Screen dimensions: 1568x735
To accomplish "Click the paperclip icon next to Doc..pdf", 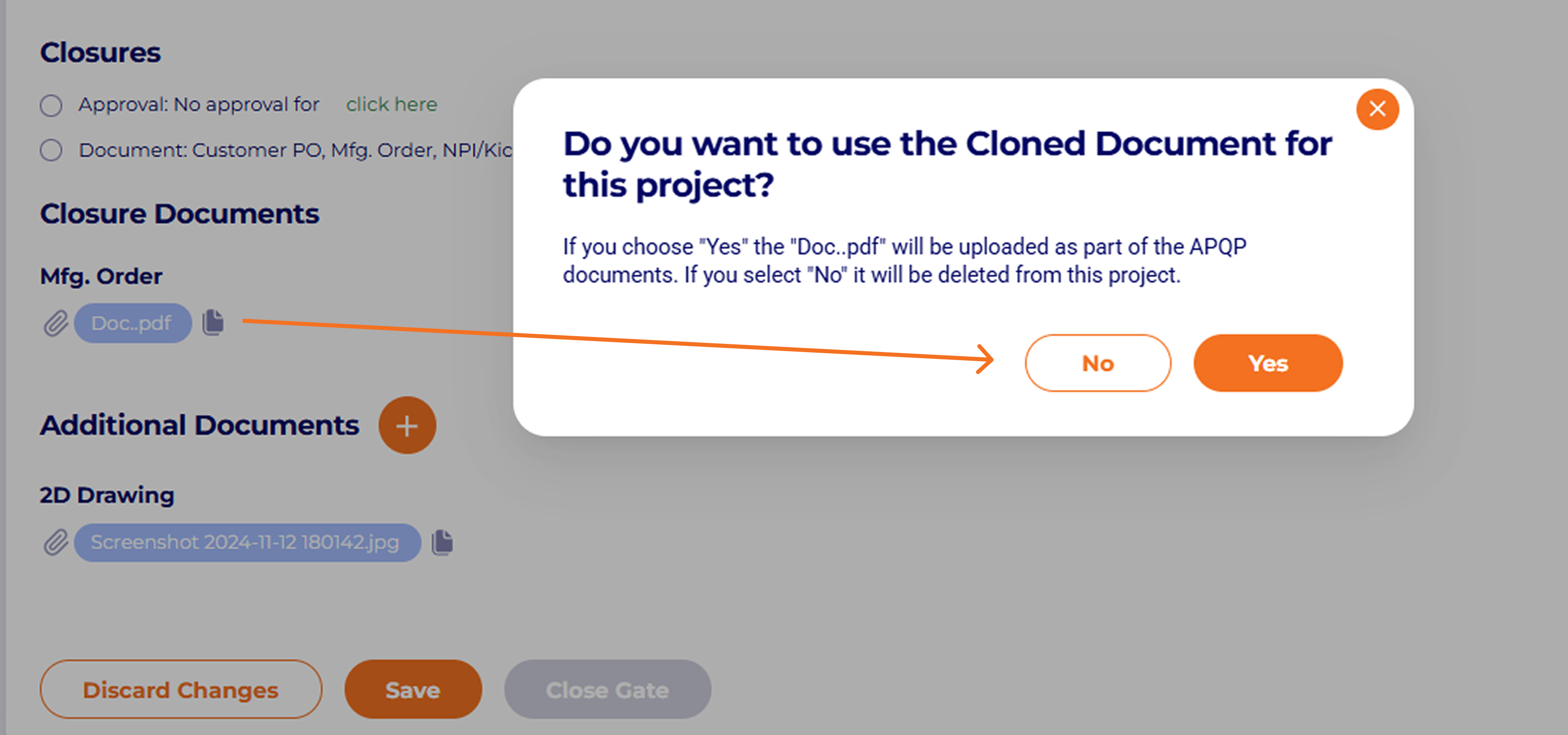I will pyautogui.click(x=55, y=323).
